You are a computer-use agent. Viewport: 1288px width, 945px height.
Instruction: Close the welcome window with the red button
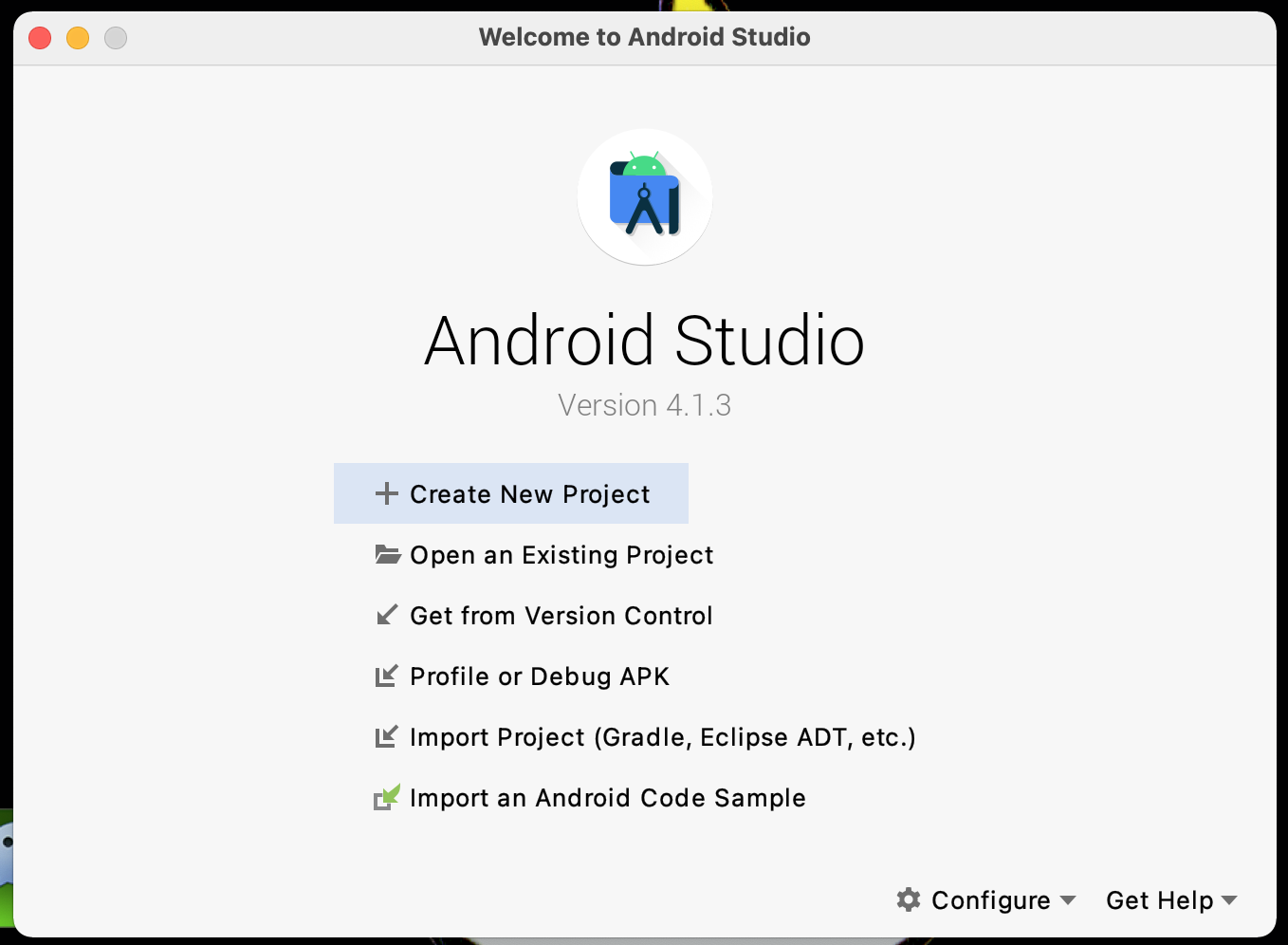click(x=40, y=38)
